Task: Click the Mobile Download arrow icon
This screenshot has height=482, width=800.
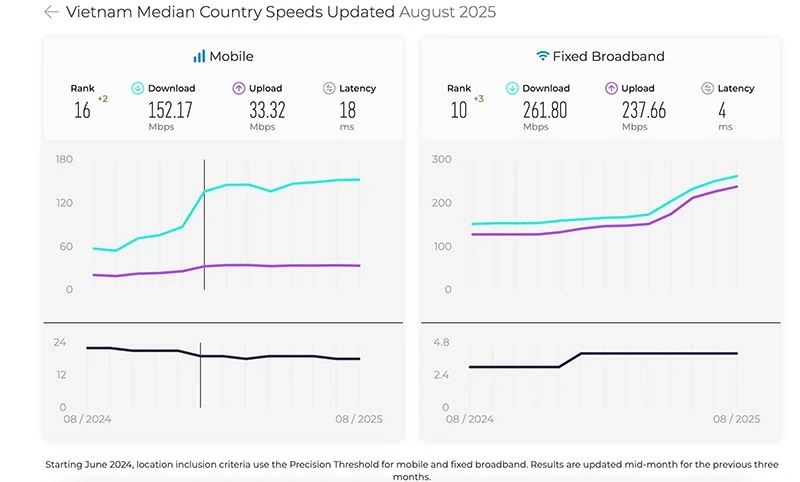Action: click(x=138, y=88)
